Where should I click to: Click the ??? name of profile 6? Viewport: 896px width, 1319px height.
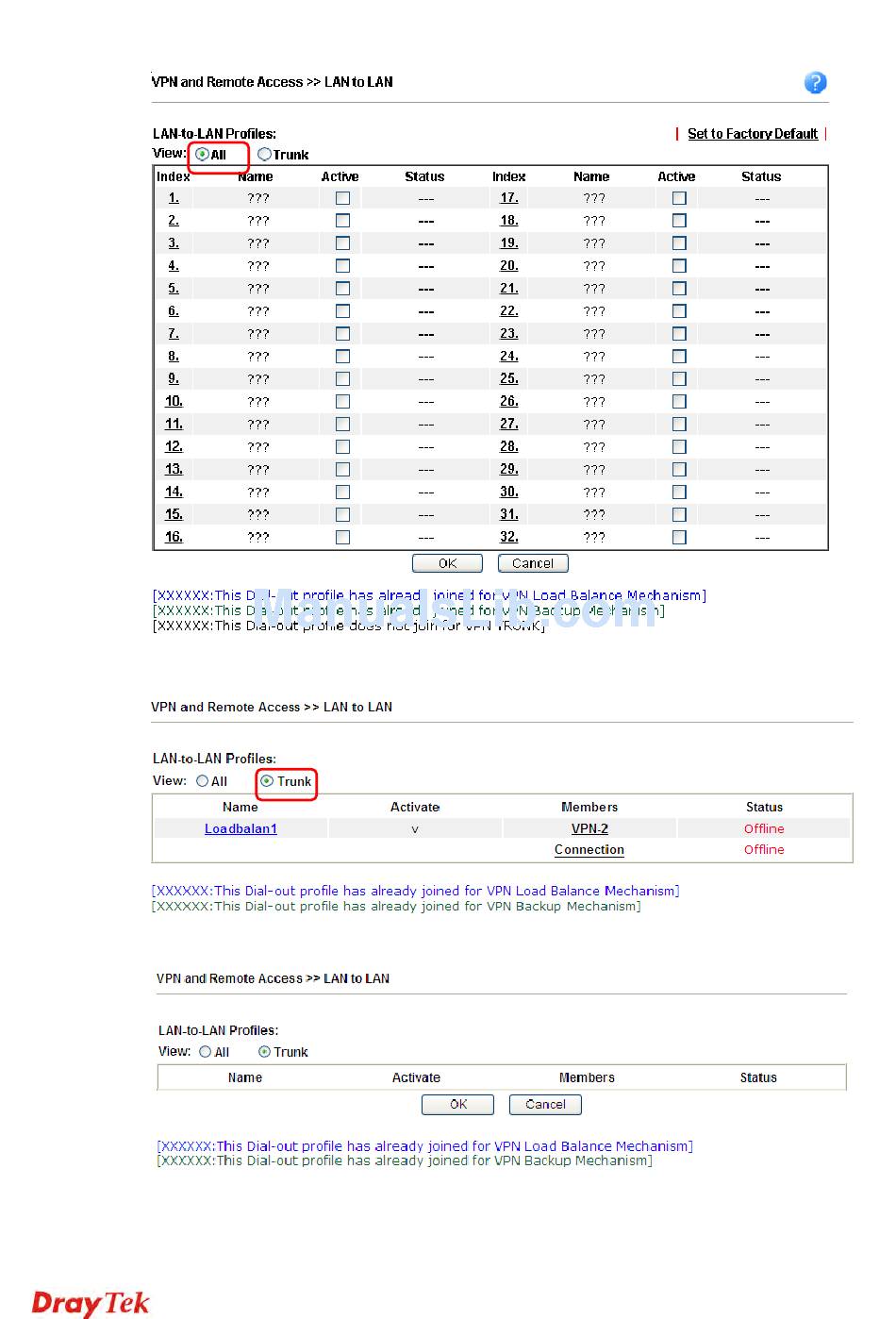pyautogui.click(x=258, y=311)
